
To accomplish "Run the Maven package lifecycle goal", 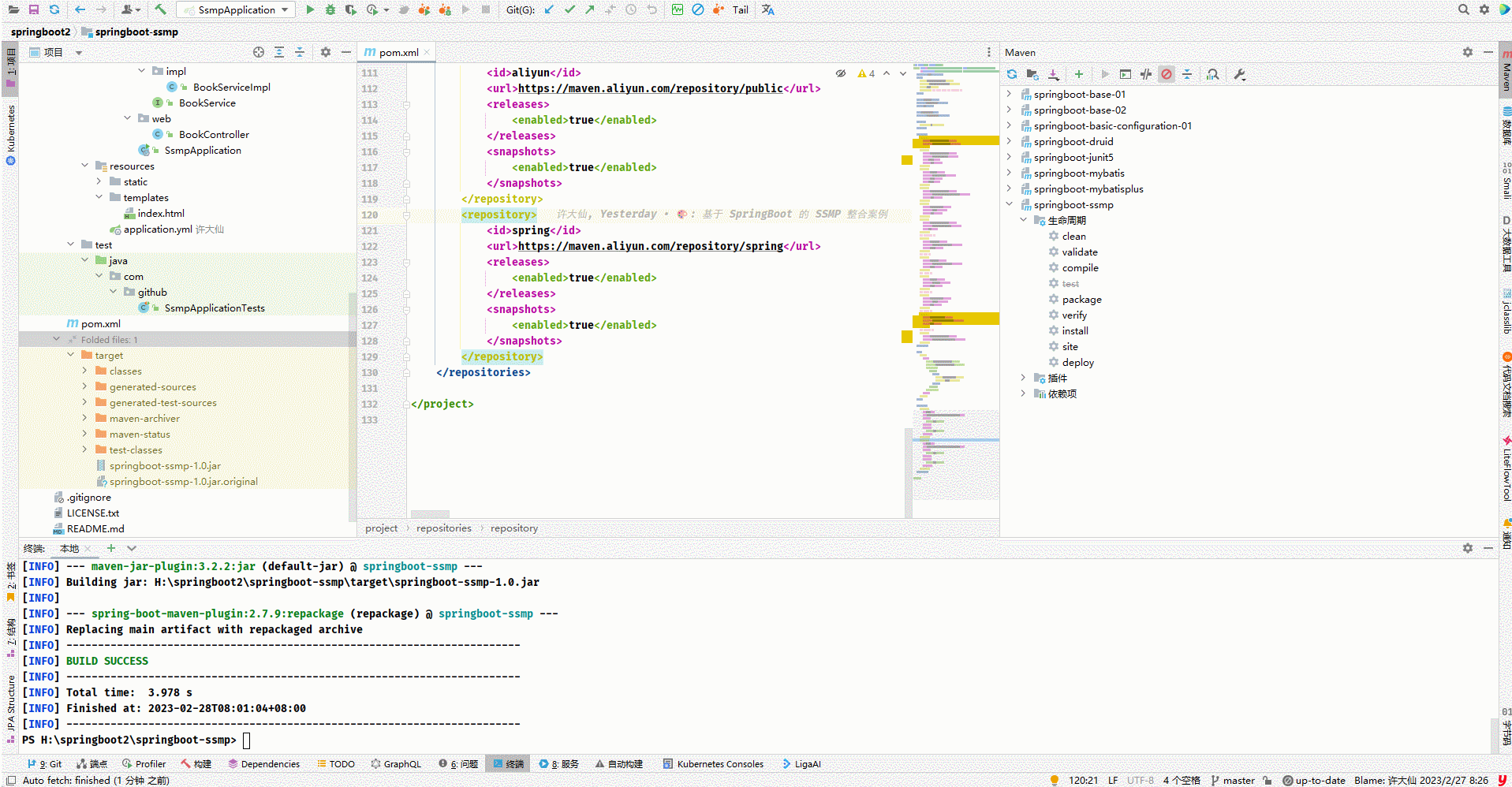I will (1081, 299).
